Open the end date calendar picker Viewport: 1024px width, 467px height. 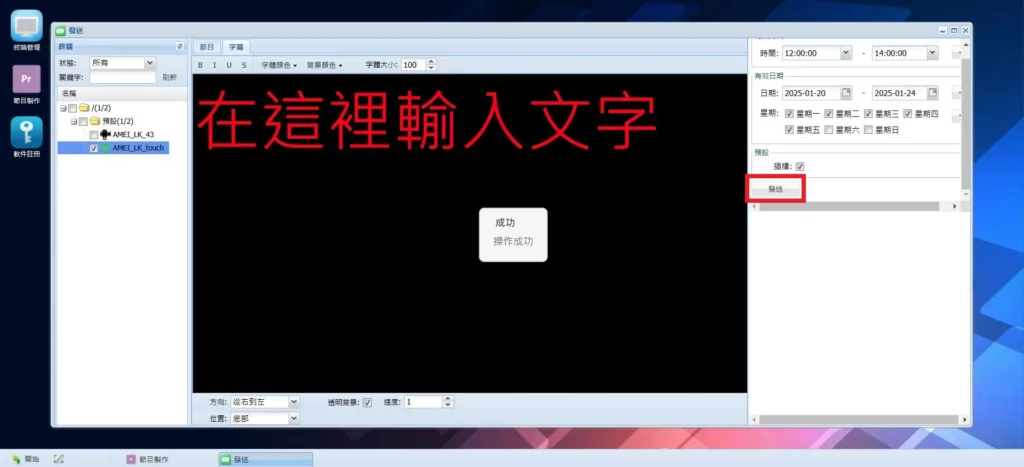[x=933, y=93]
